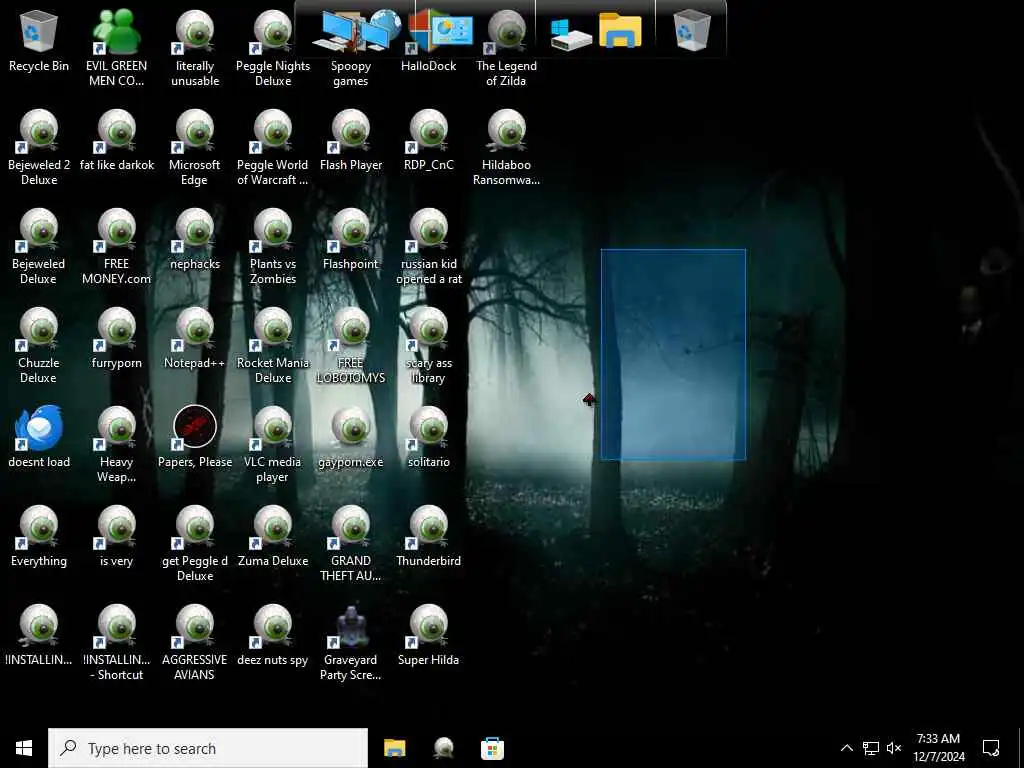
Task: Select the solitario desktop shortcut
Action: [x=428, y=437]
